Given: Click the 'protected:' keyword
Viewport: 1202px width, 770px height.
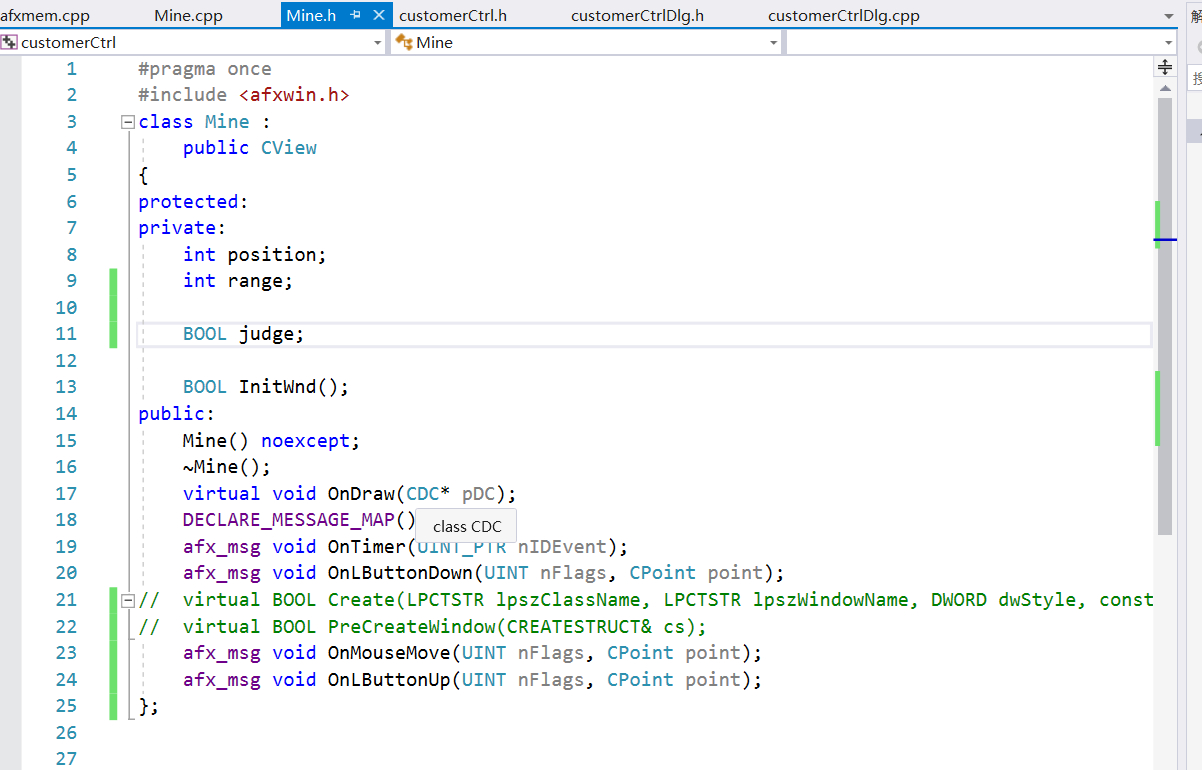Looking at the screenshot, I should coord(193,202).
